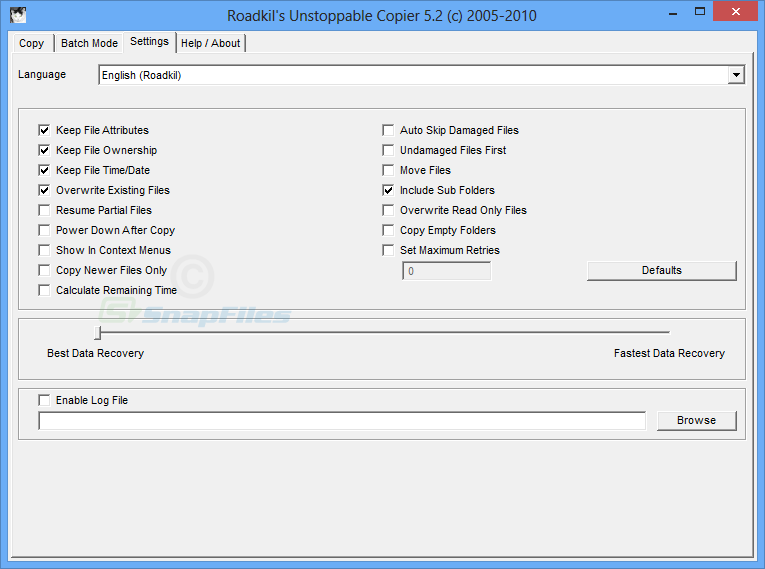
Task: Select the Settings tab
Action: click(x=149, y=41)
